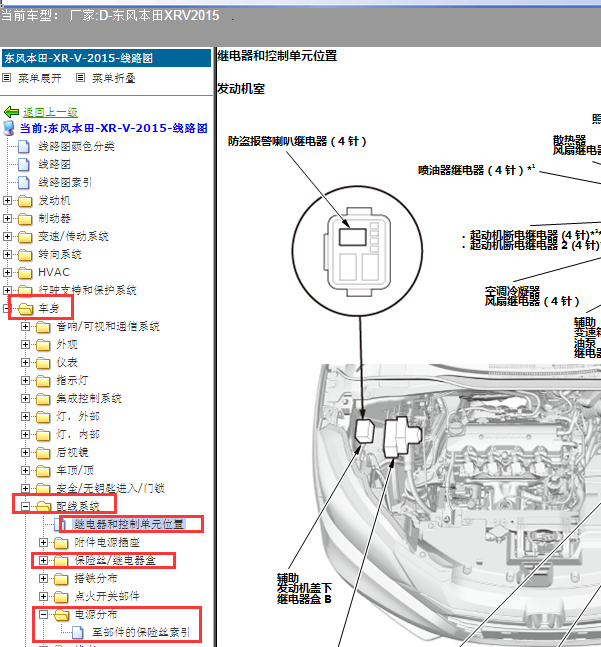Screen dimensions: 601x647
Task: Click the 空调冷凝器风扇继电器 label
Action: tap(532, 296)
